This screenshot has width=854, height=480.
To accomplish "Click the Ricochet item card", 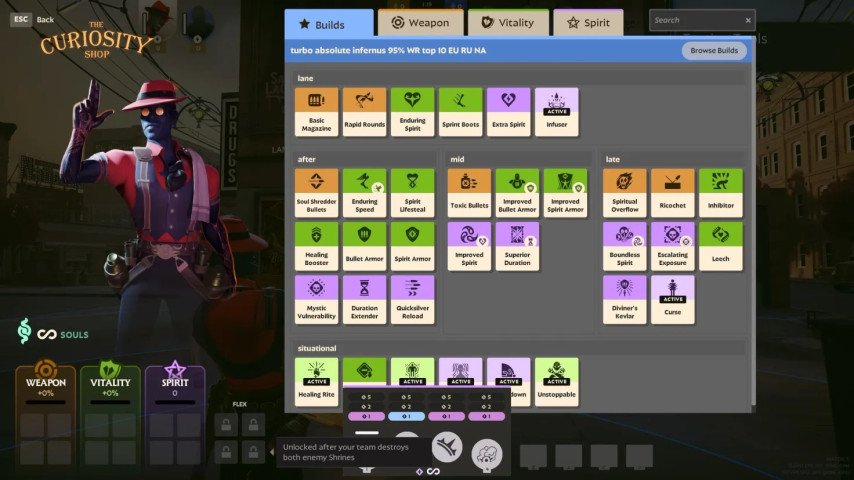I will tap(673, 193).
